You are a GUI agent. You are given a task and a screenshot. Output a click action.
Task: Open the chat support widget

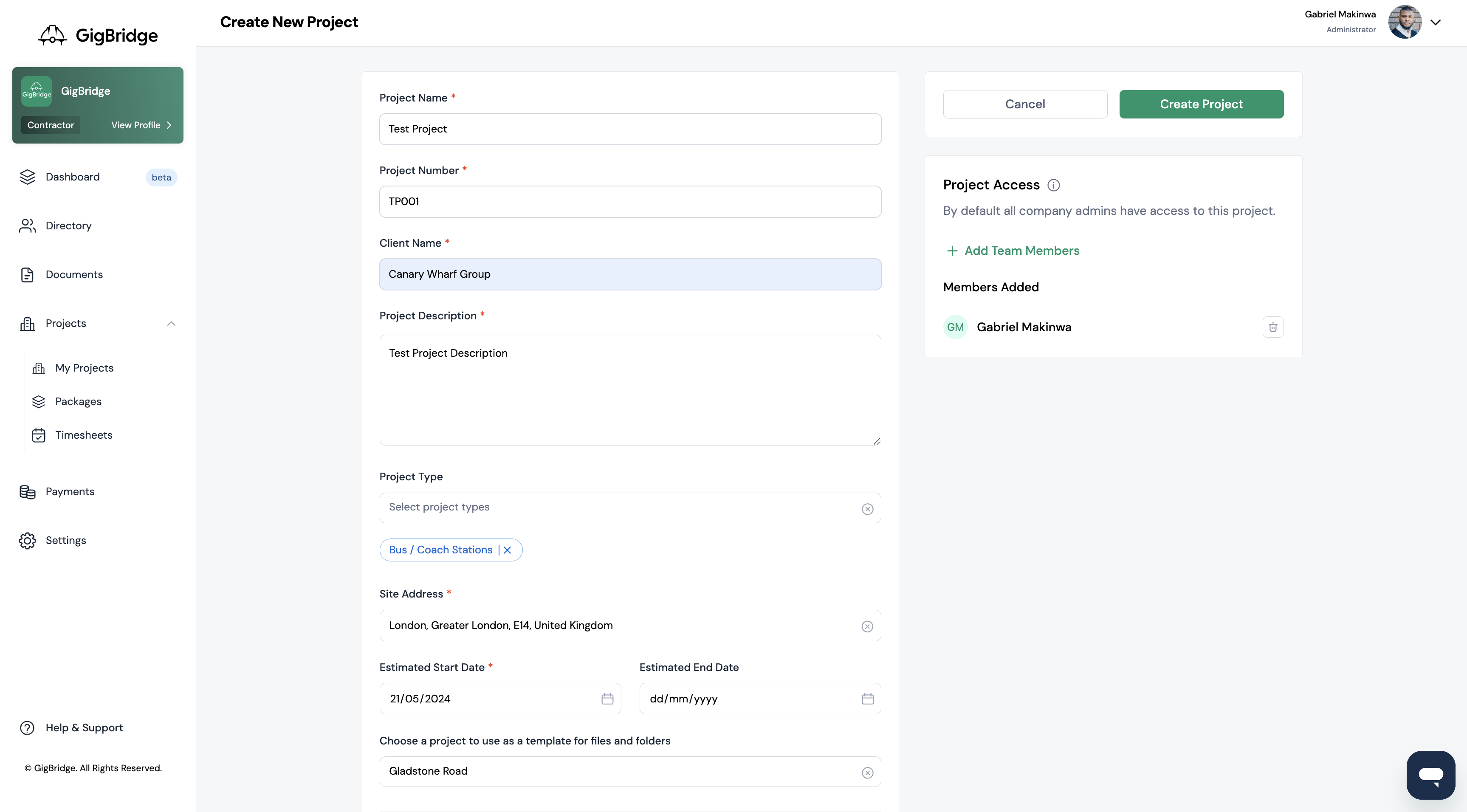(1430, 775)
